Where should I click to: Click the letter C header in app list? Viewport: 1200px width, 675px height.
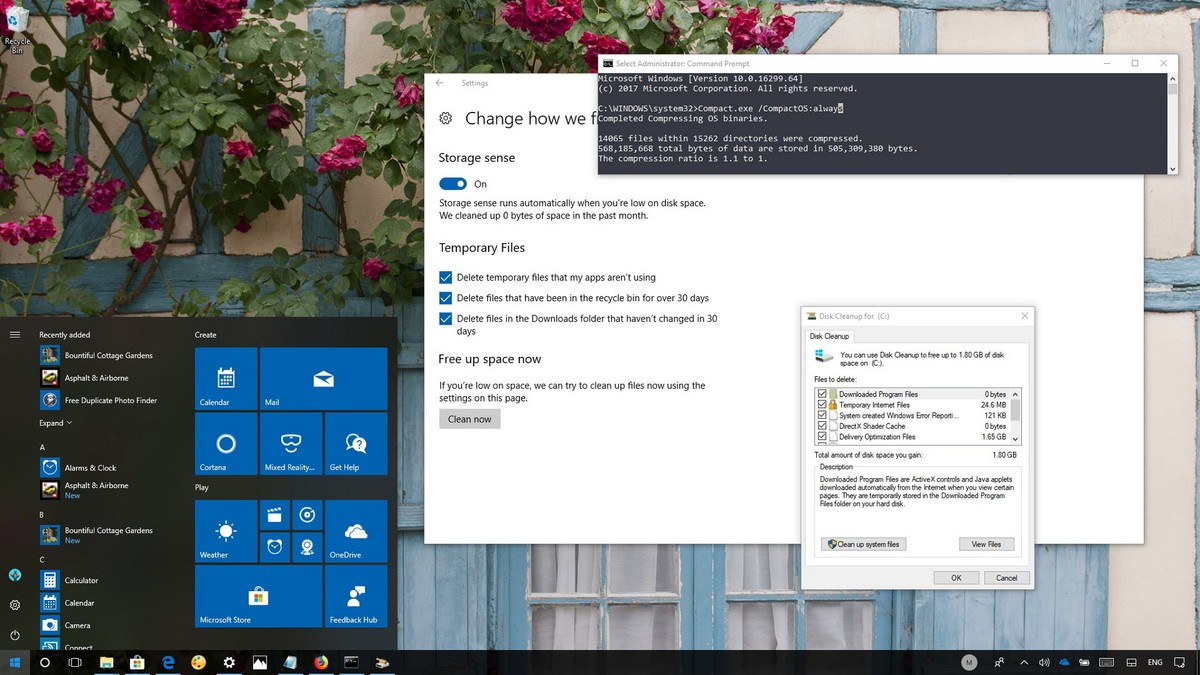(42, 560)
